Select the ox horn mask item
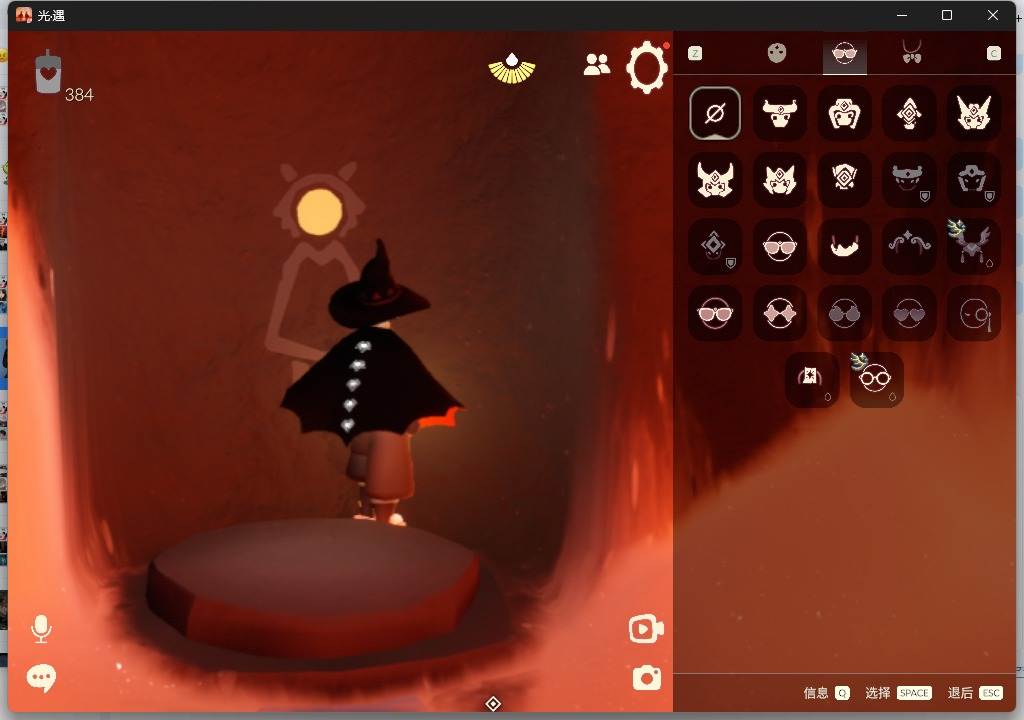The height and width of the screenshot is (720, 1024). pyautogui.click(x=780, y=114)
